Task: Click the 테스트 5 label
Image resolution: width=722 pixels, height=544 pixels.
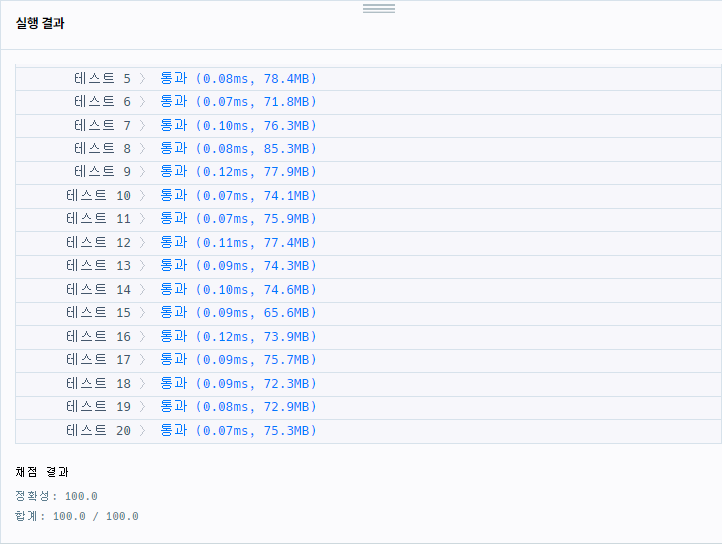Action: click(102, 79)
